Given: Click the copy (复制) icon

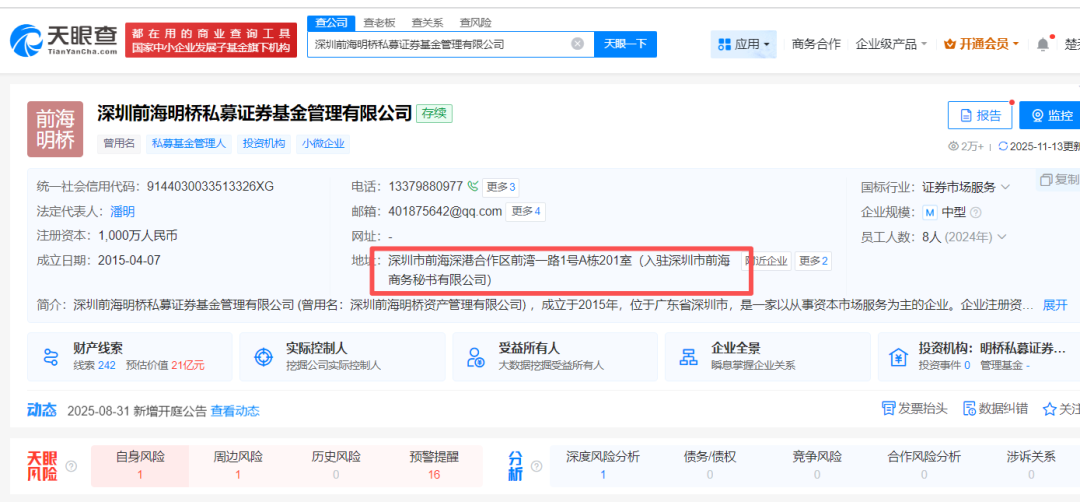Looking at the screenshot, I should coord(1046,180).
